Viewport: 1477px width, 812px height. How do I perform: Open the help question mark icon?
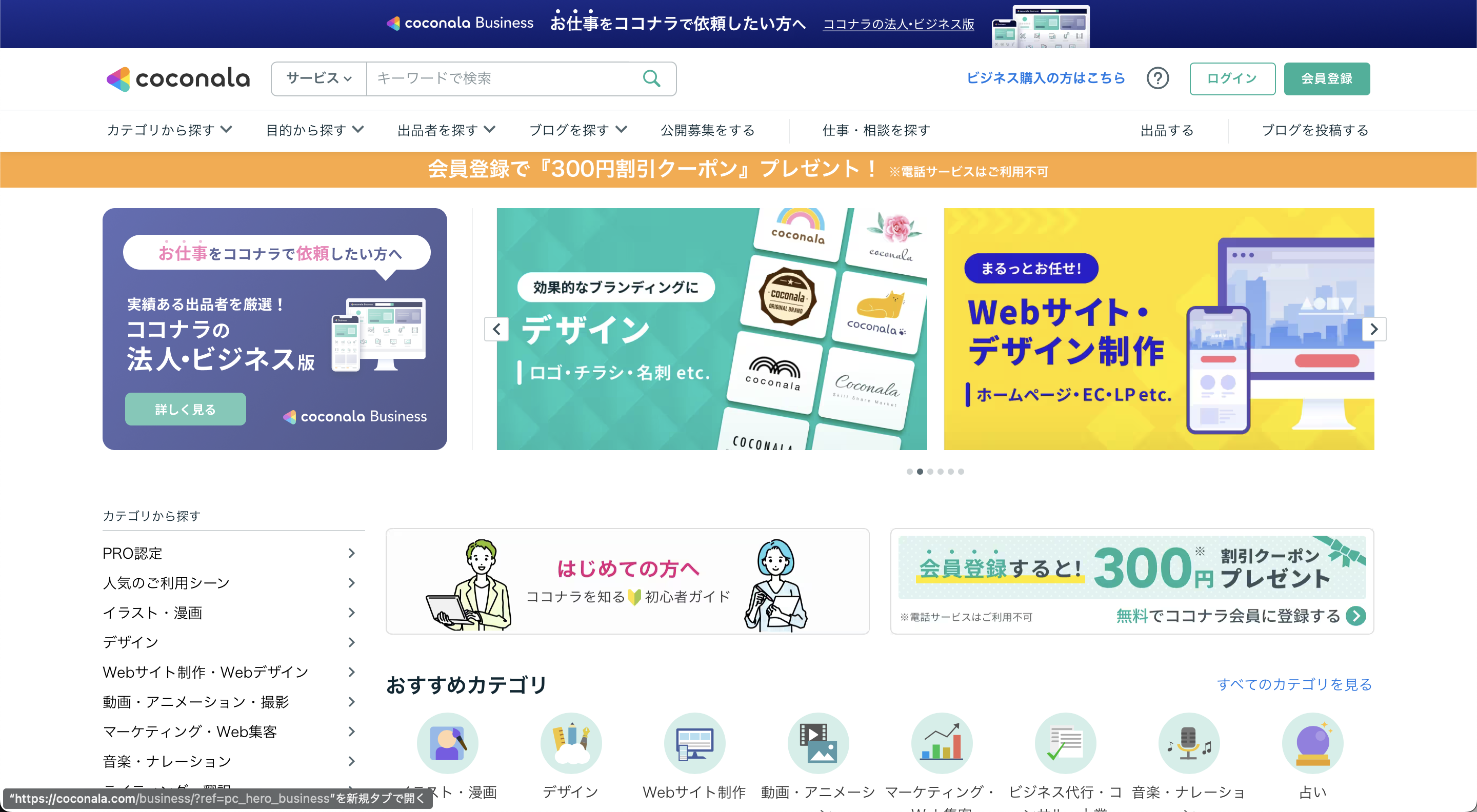click(x=1157, y=78)
